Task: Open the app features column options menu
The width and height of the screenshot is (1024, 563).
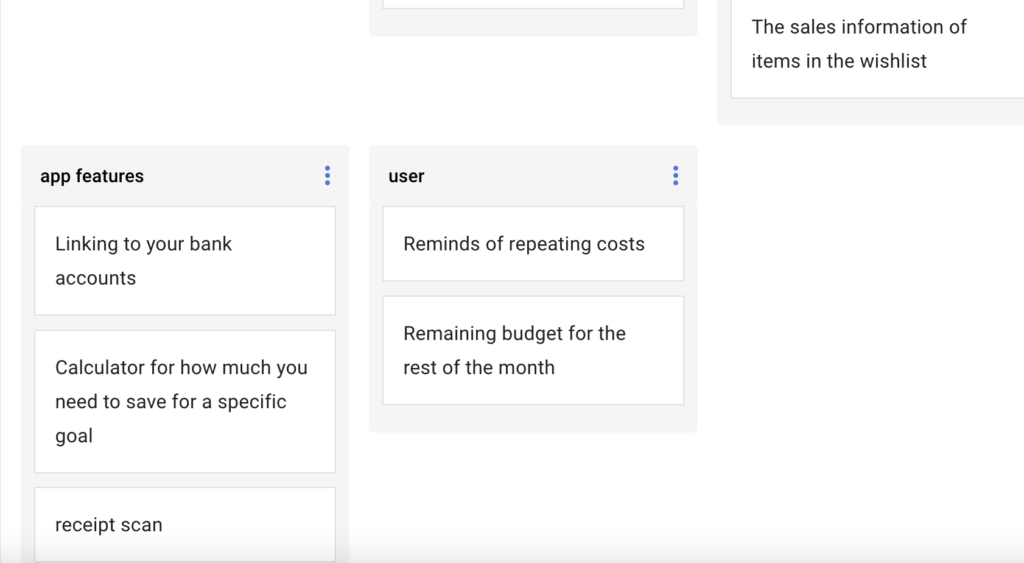Action: coord(327,176)
